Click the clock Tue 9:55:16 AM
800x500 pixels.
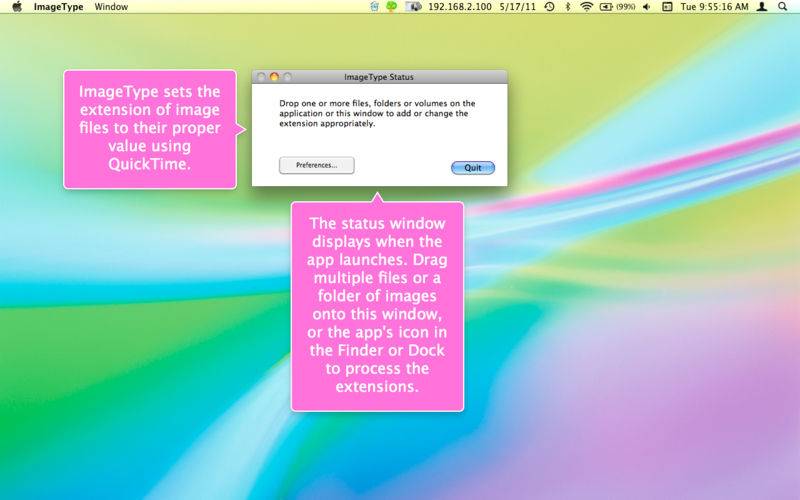tap(714, 7)
